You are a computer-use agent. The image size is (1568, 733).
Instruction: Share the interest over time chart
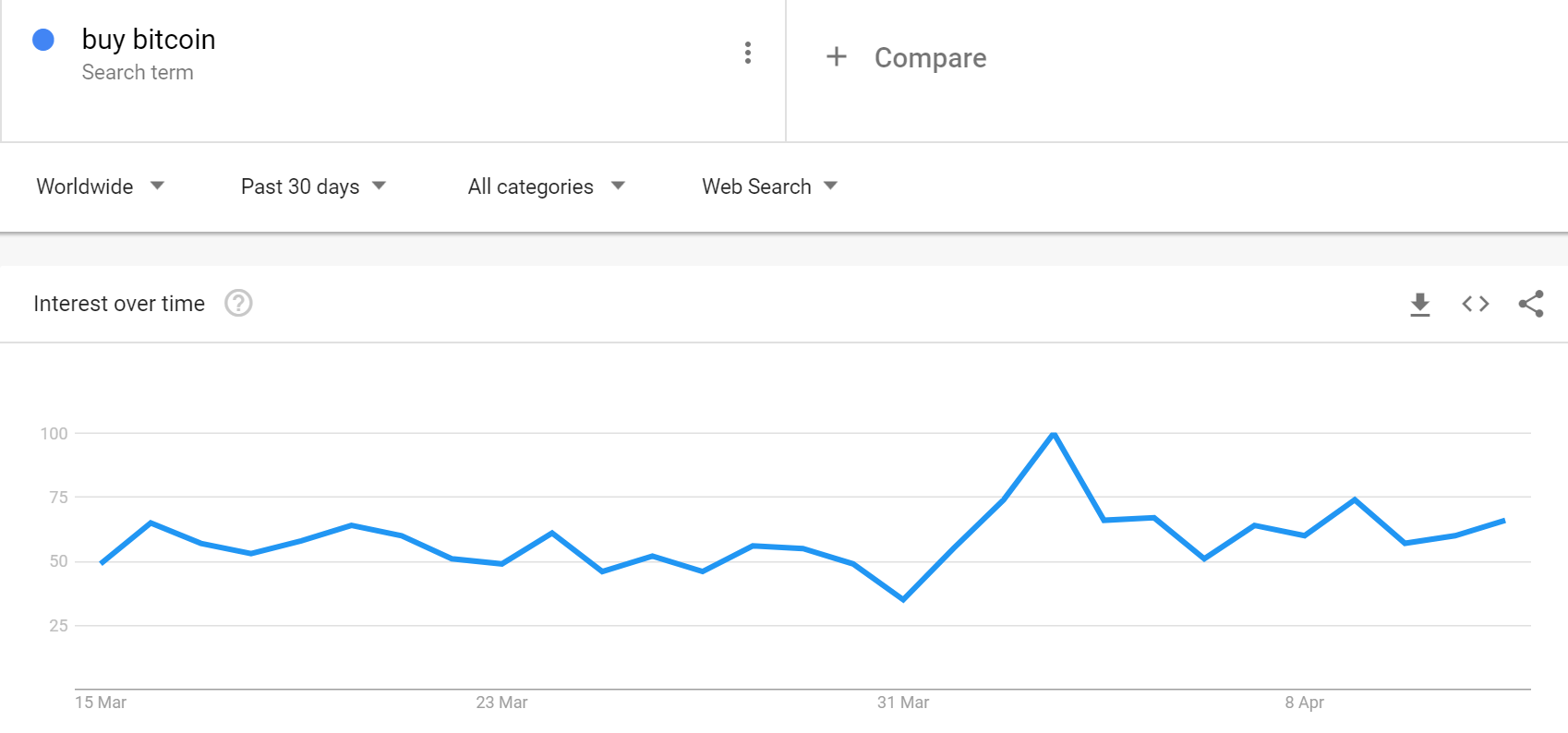pyautogui.click(x=1531, y=304)
